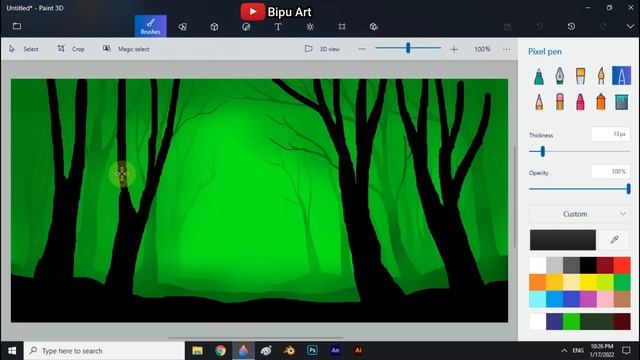This screenshot has width=640, height=360.
Task: Choose Magic select
Action: (x=126, y=49)
